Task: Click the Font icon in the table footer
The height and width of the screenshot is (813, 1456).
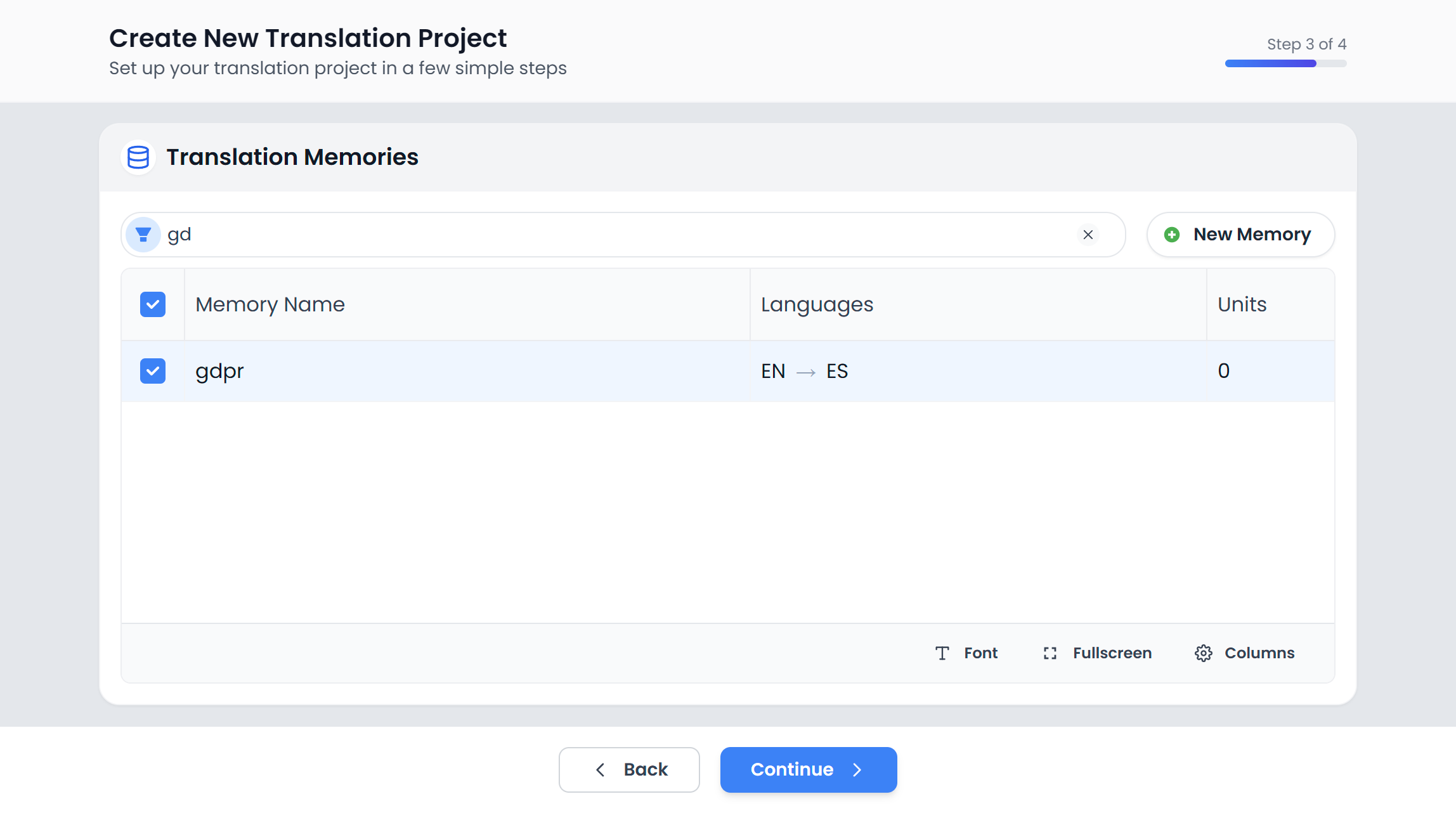Action: pyautogui.click(x=942, y=653)
